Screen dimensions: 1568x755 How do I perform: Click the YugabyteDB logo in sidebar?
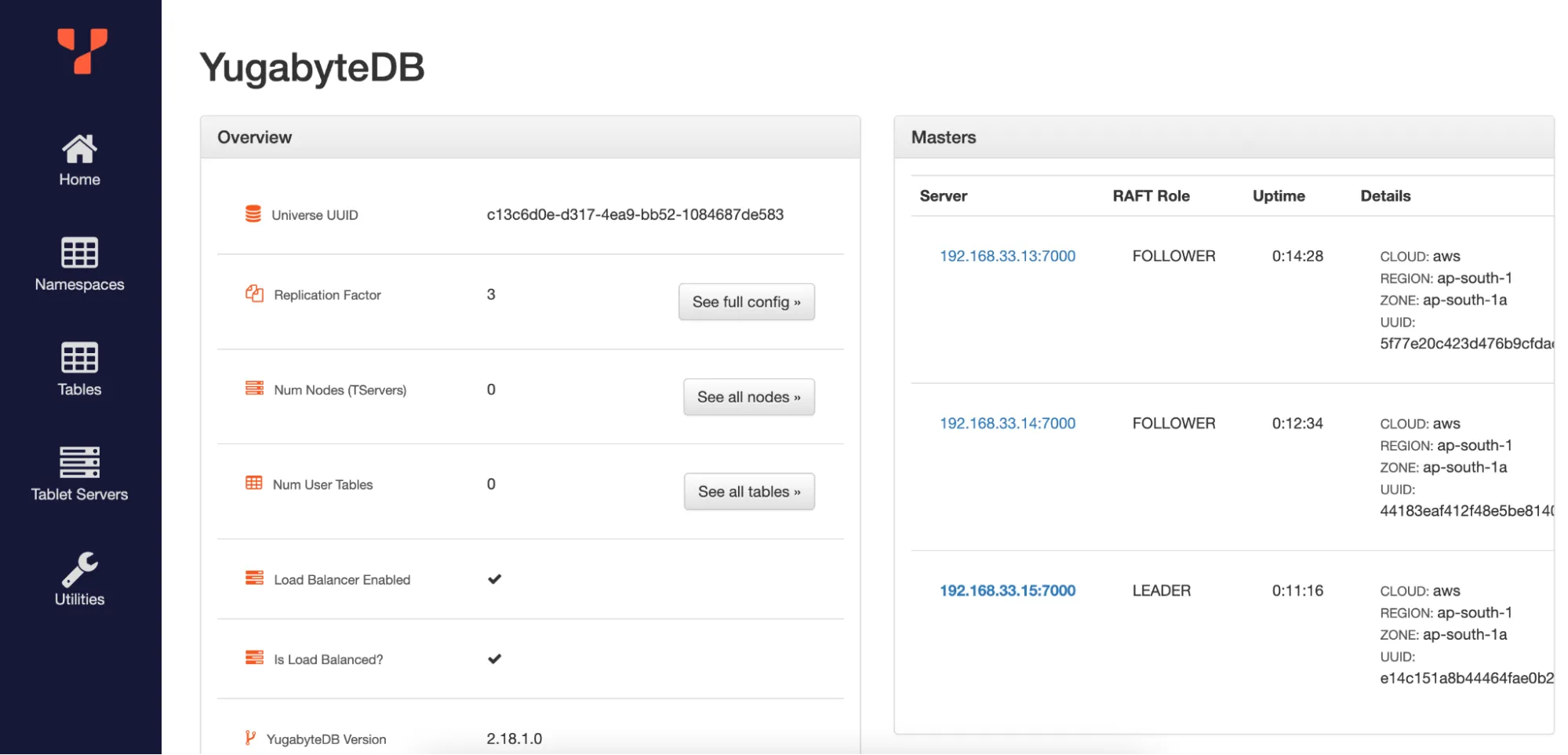click(x=78, y=53)
